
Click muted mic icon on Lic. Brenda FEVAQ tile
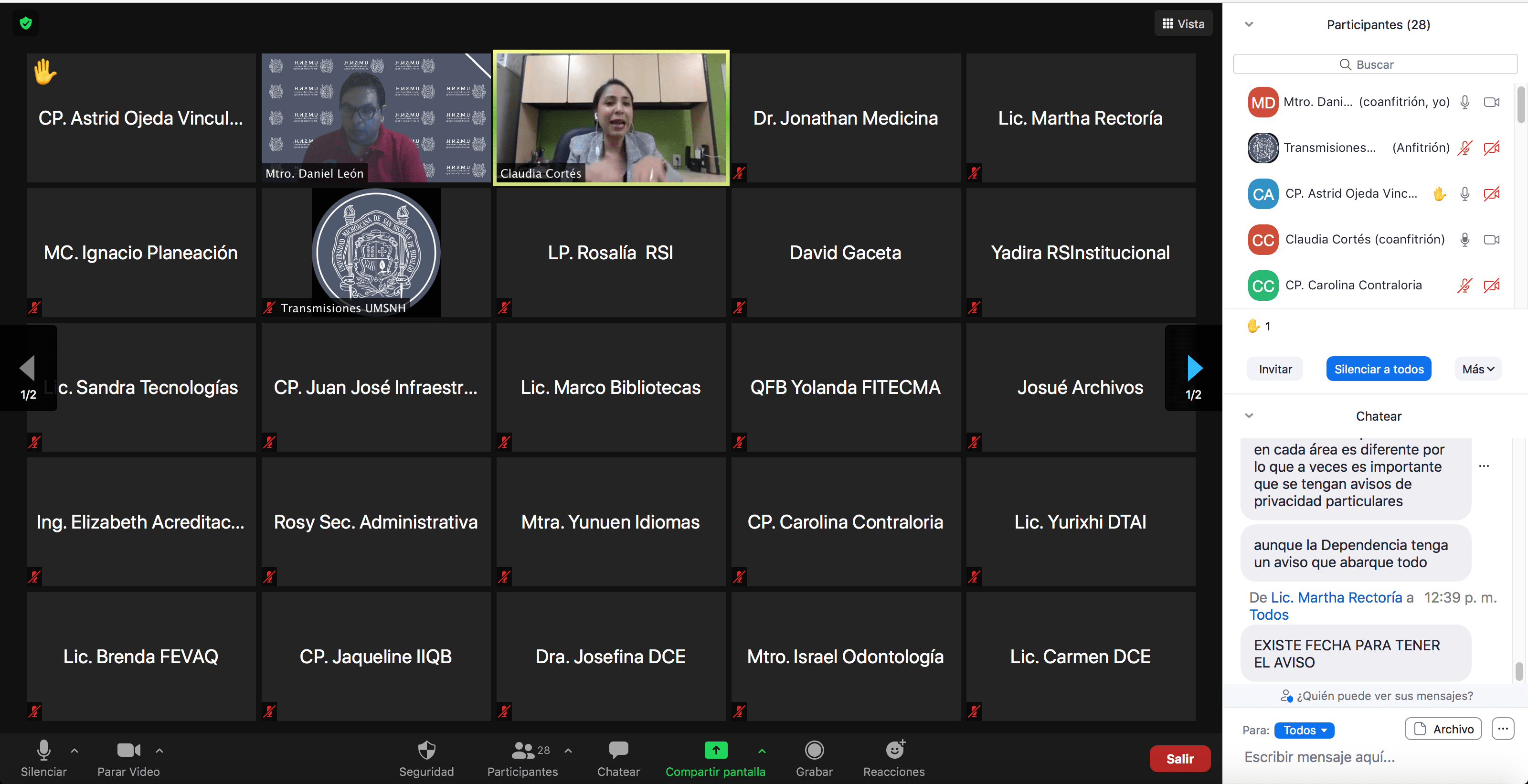coord(34,711)
